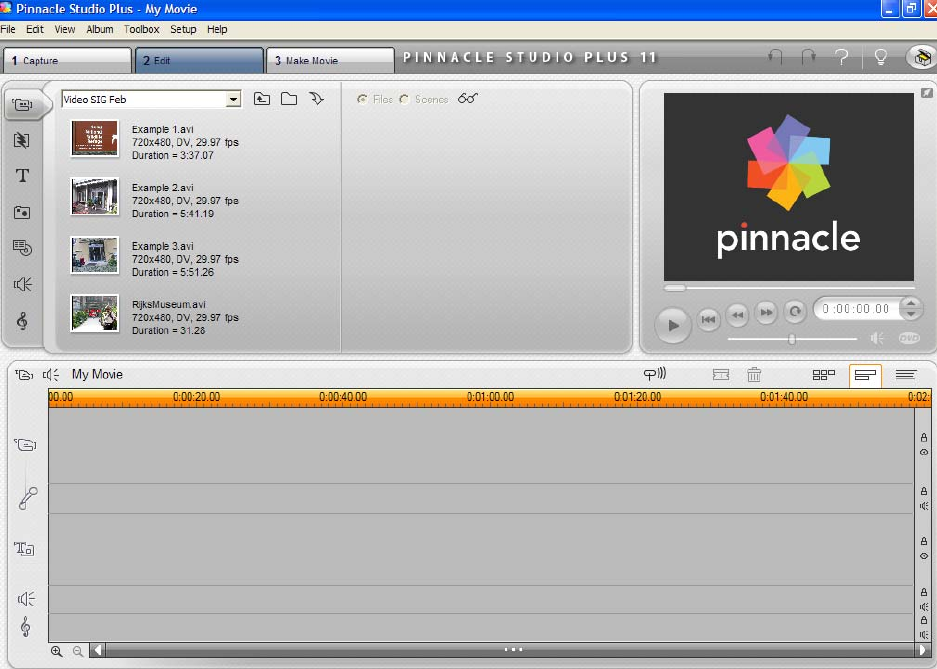The image size is (937, 669).
Task: Open help with the question mark icon
Action: tap(841, 57)
